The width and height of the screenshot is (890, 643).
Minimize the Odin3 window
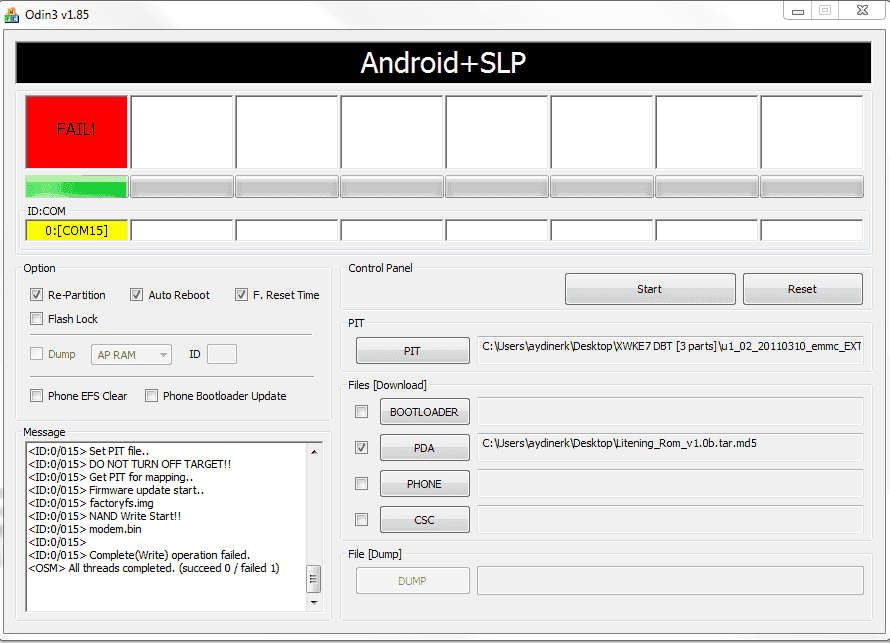798,11
